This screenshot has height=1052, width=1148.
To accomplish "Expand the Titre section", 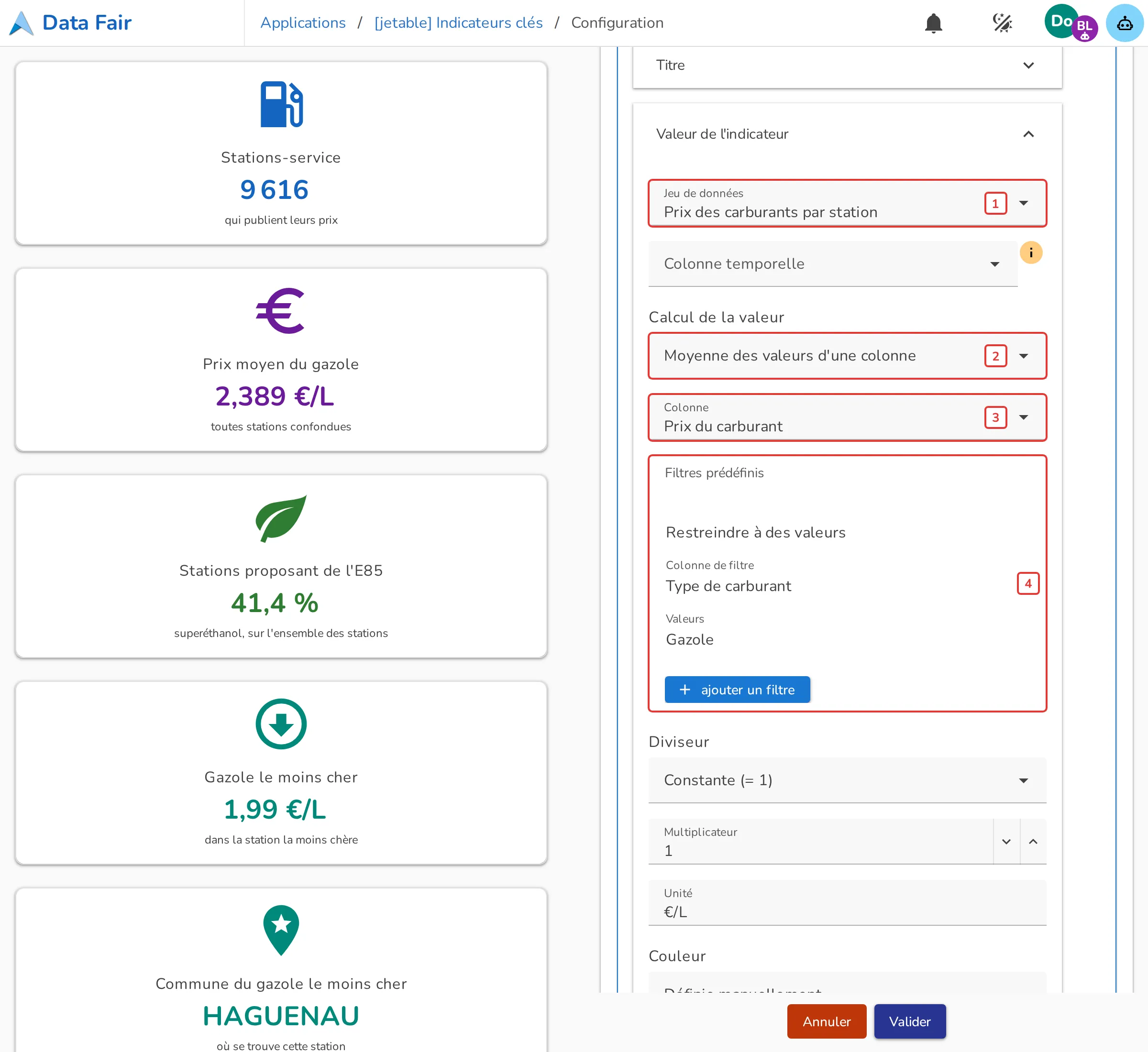I will click(x=847, y=66).
